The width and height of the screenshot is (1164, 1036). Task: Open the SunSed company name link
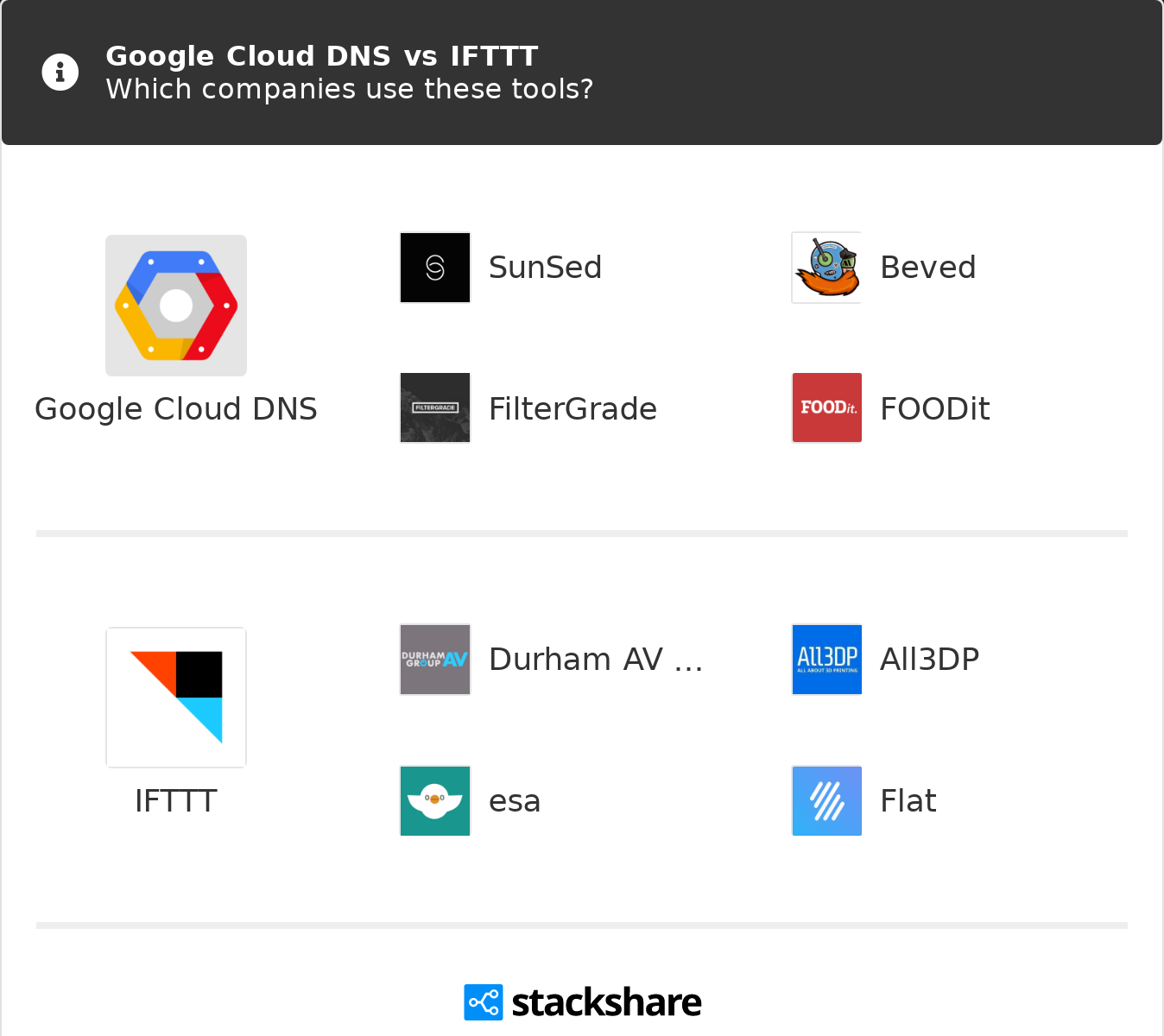coord(545,268)
